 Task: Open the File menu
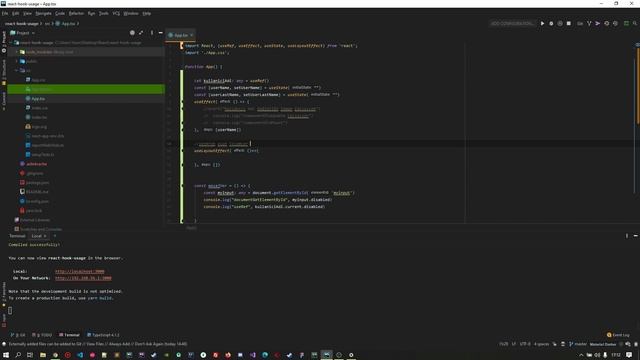pos(5,13)
